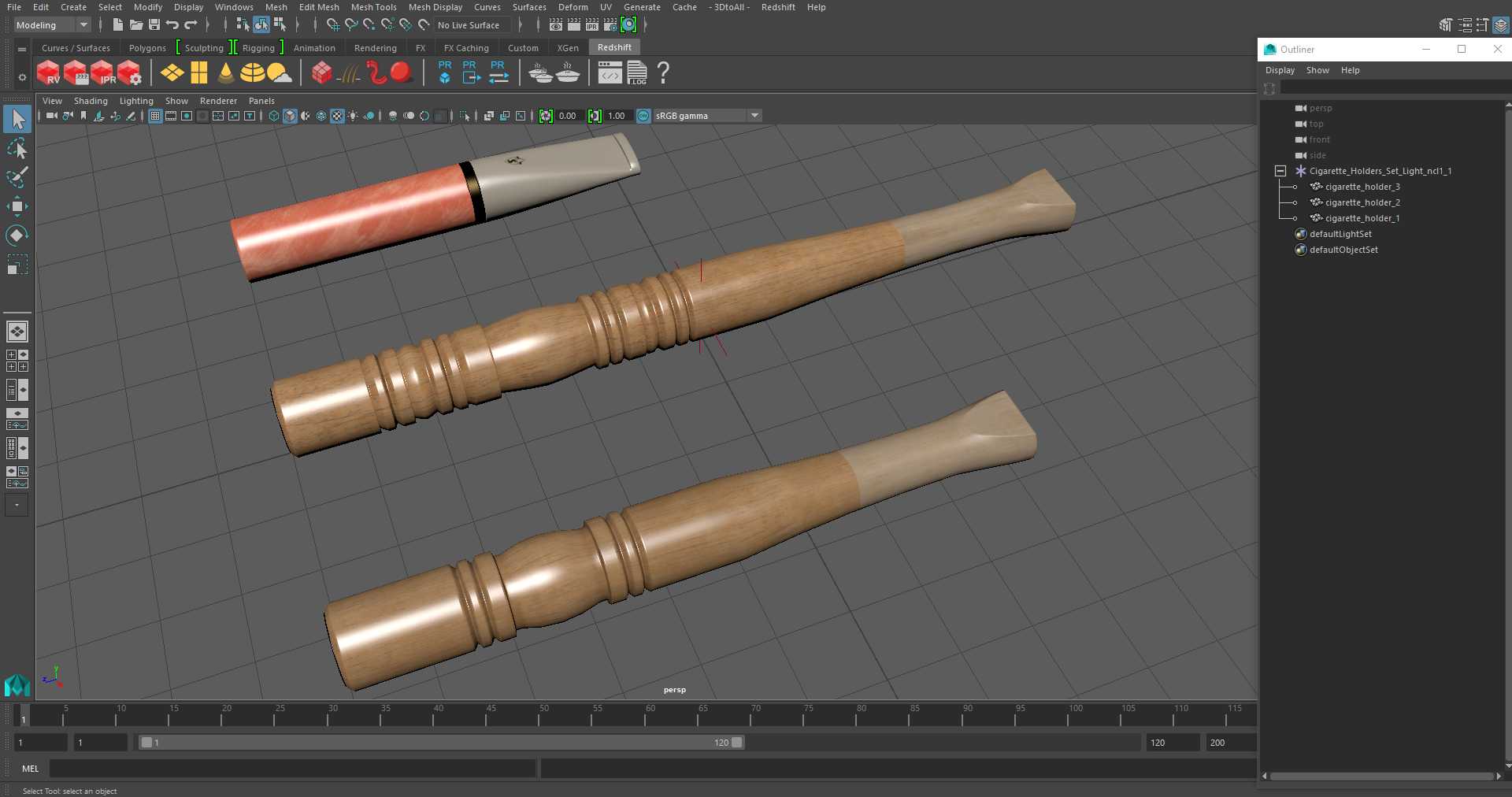Open the sRGB gamma view transform dropdown
Viewport: 1512px width, 797px height.
tap(707, 116)
